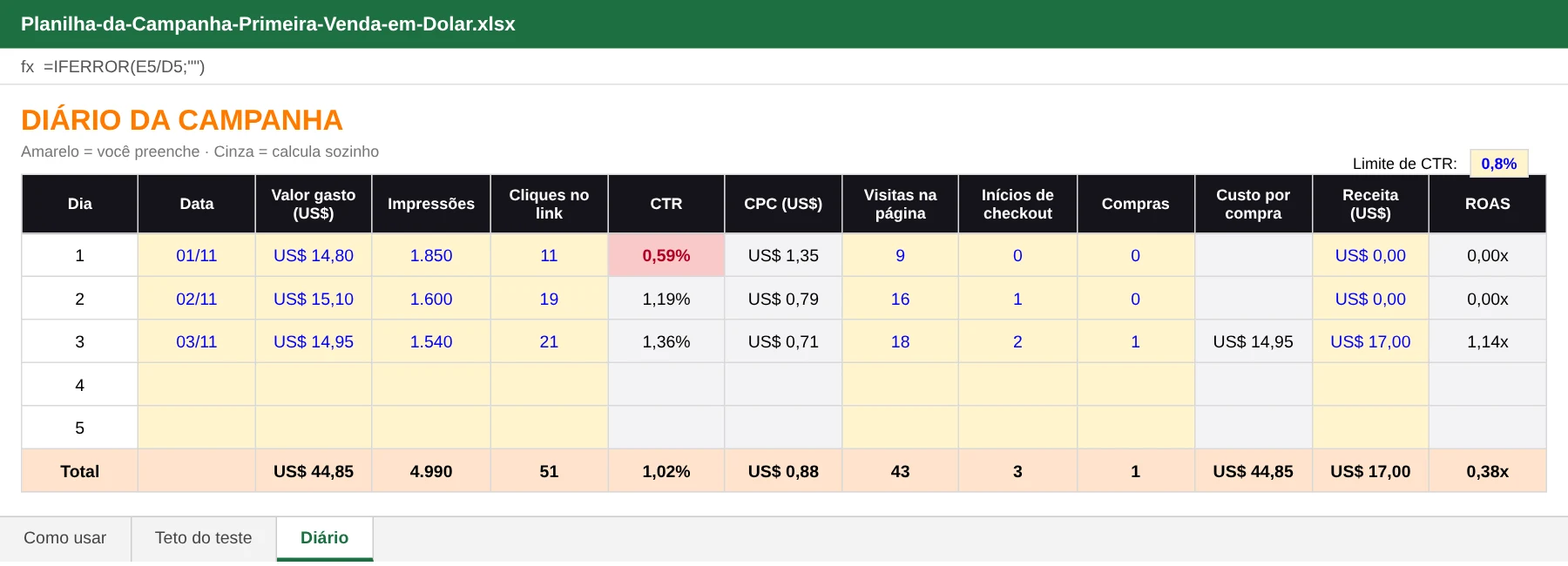
Task: Click the CTR column header
Action: pos(666,204)
